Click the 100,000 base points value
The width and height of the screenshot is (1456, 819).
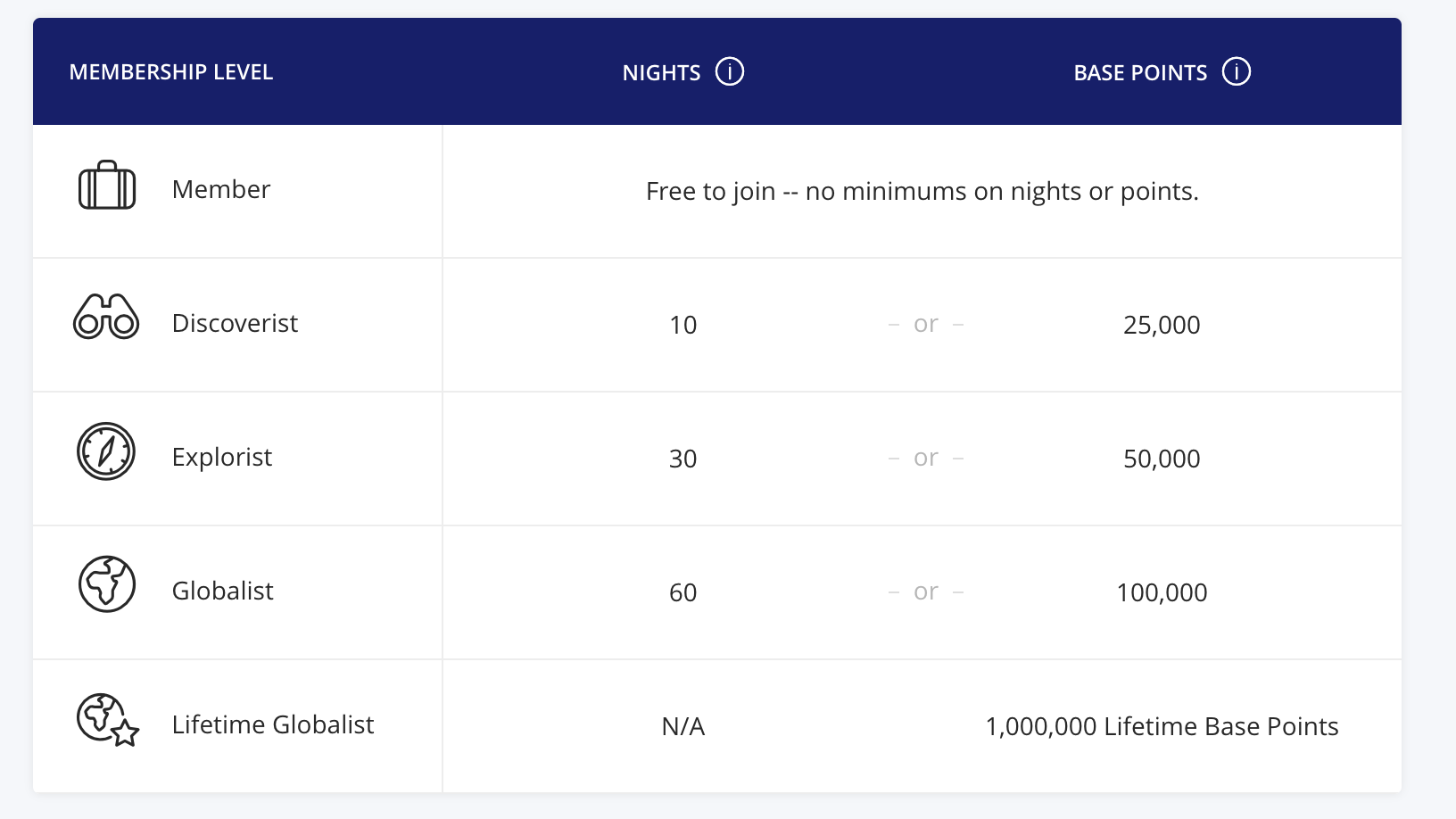1162,591
